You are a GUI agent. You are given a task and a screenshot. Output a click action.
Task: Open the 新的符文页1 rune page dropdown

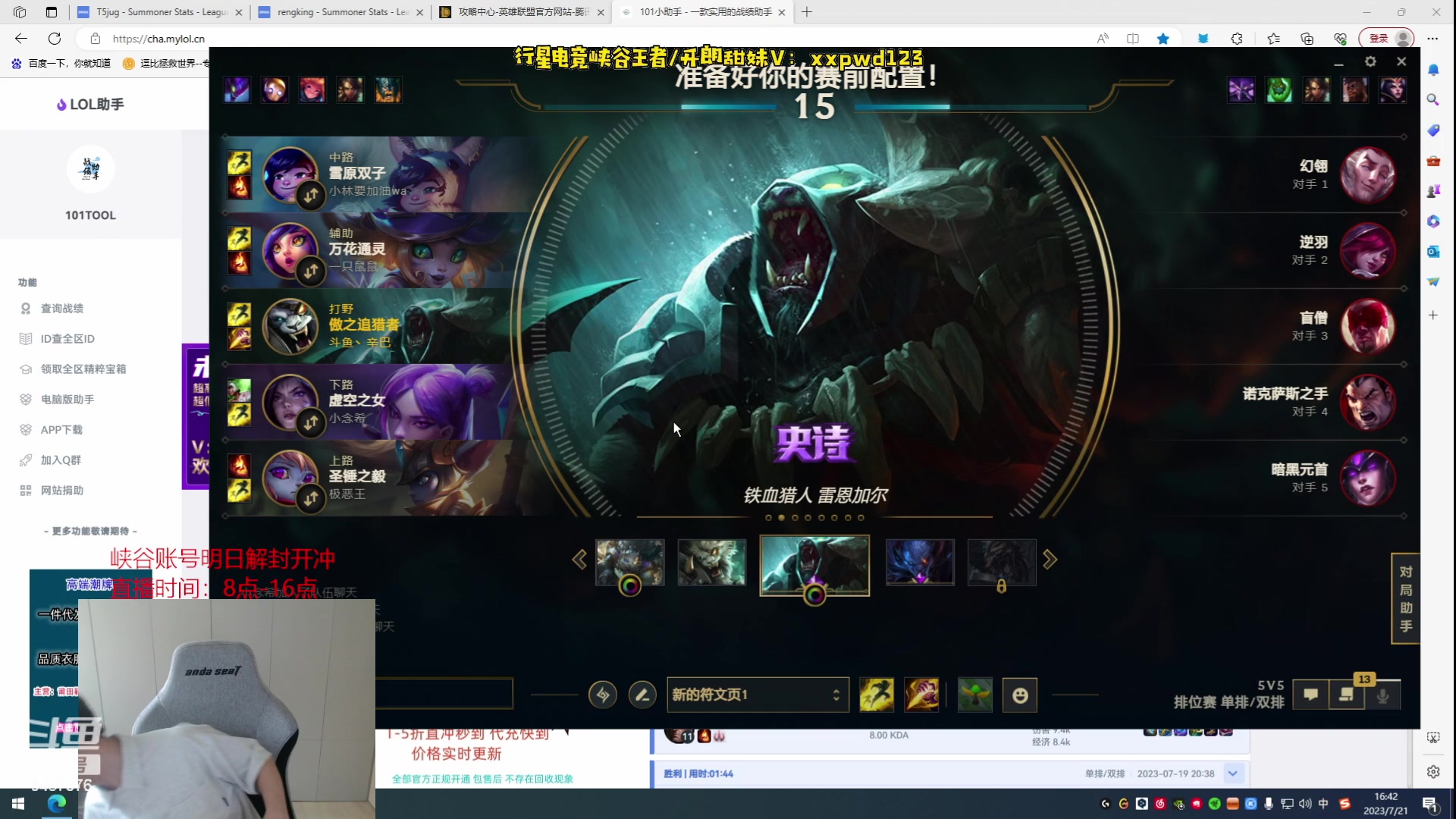[x=756, y=695]
